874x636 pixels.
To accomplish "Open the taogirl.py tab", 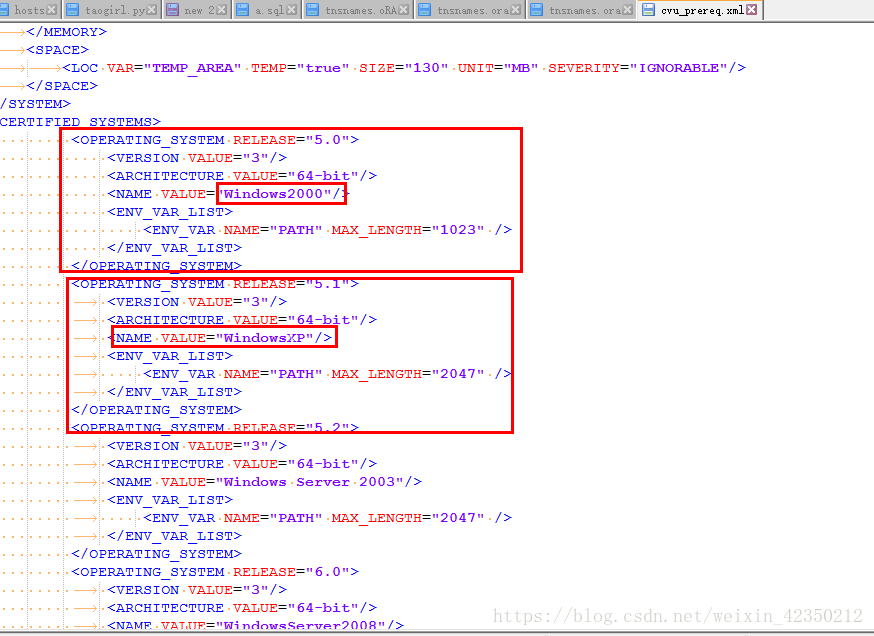I will (x=114, y=10).
